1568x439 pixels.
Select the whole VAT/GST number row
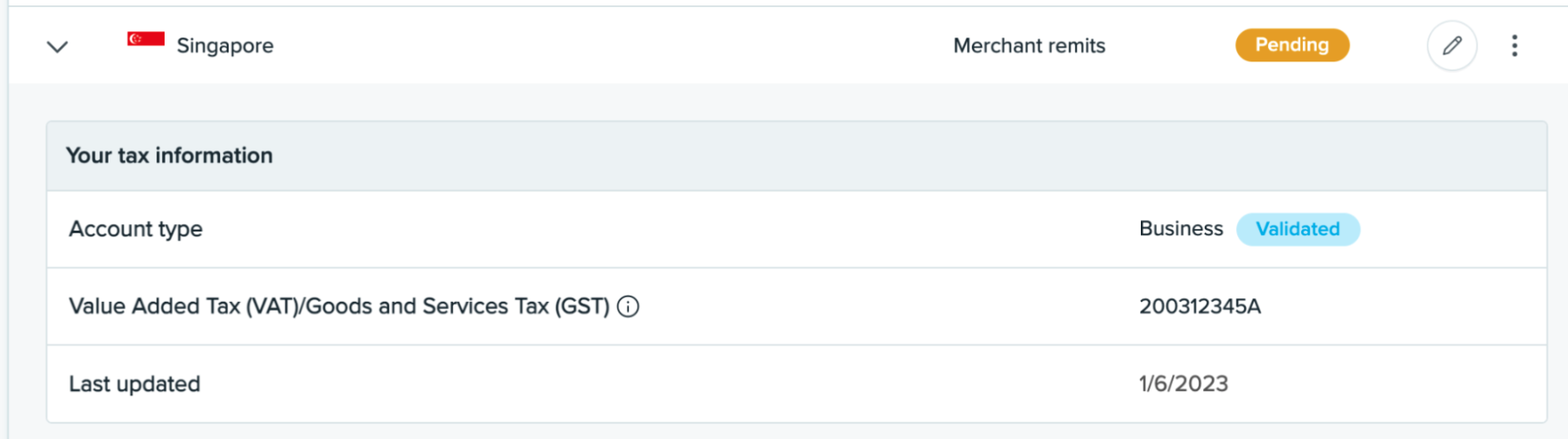(x=796, y=307)
